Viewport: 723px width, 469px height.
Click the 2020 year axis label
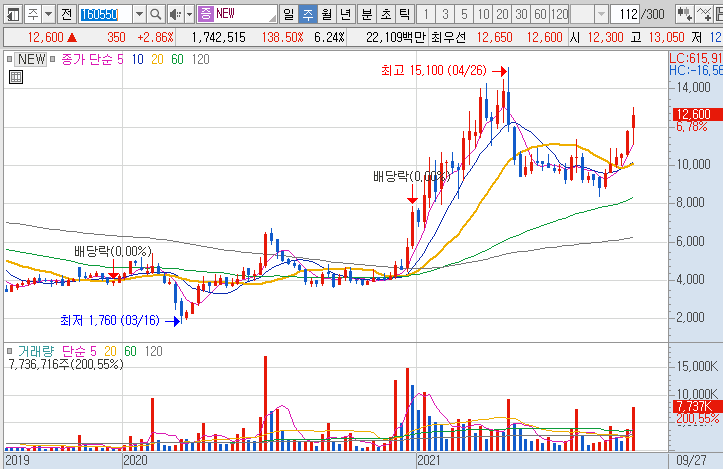(135, 460)
